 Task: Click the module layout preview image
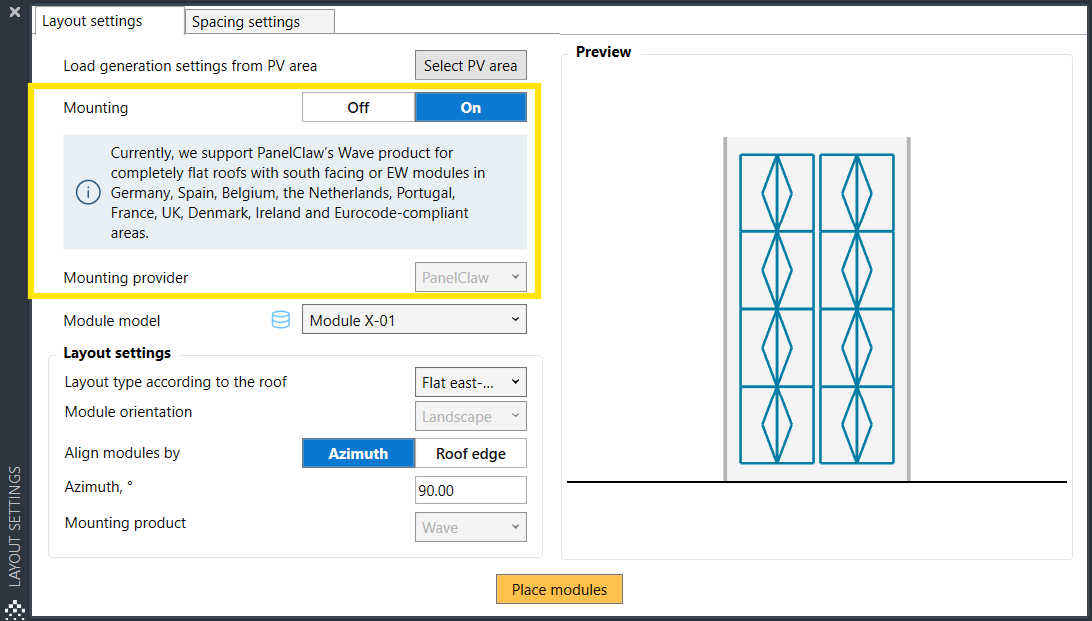[817, 309]
